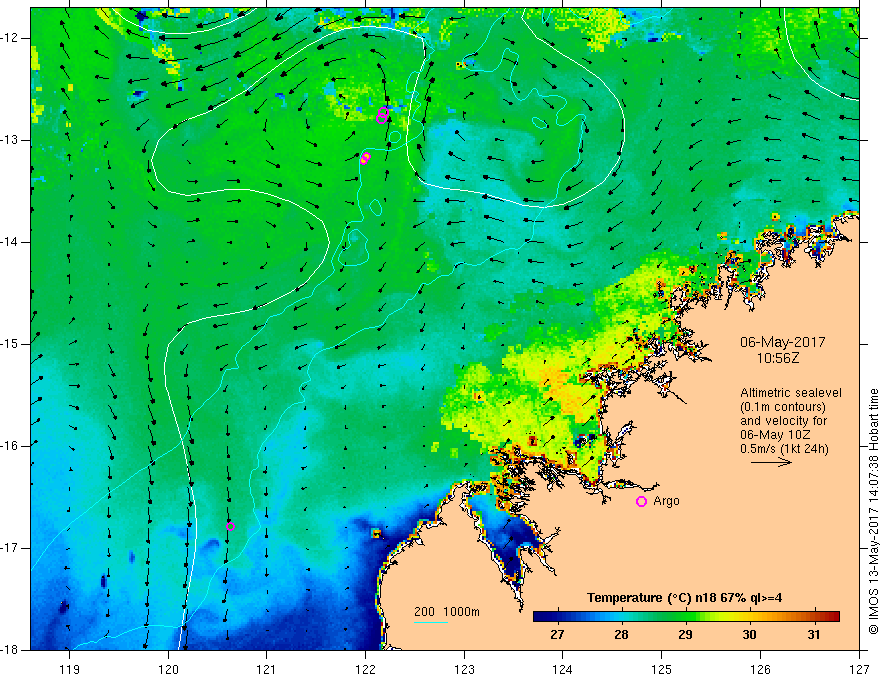880x680 pixels.
Task: Click the longitude label 126
Action: [x=760, y=669]
